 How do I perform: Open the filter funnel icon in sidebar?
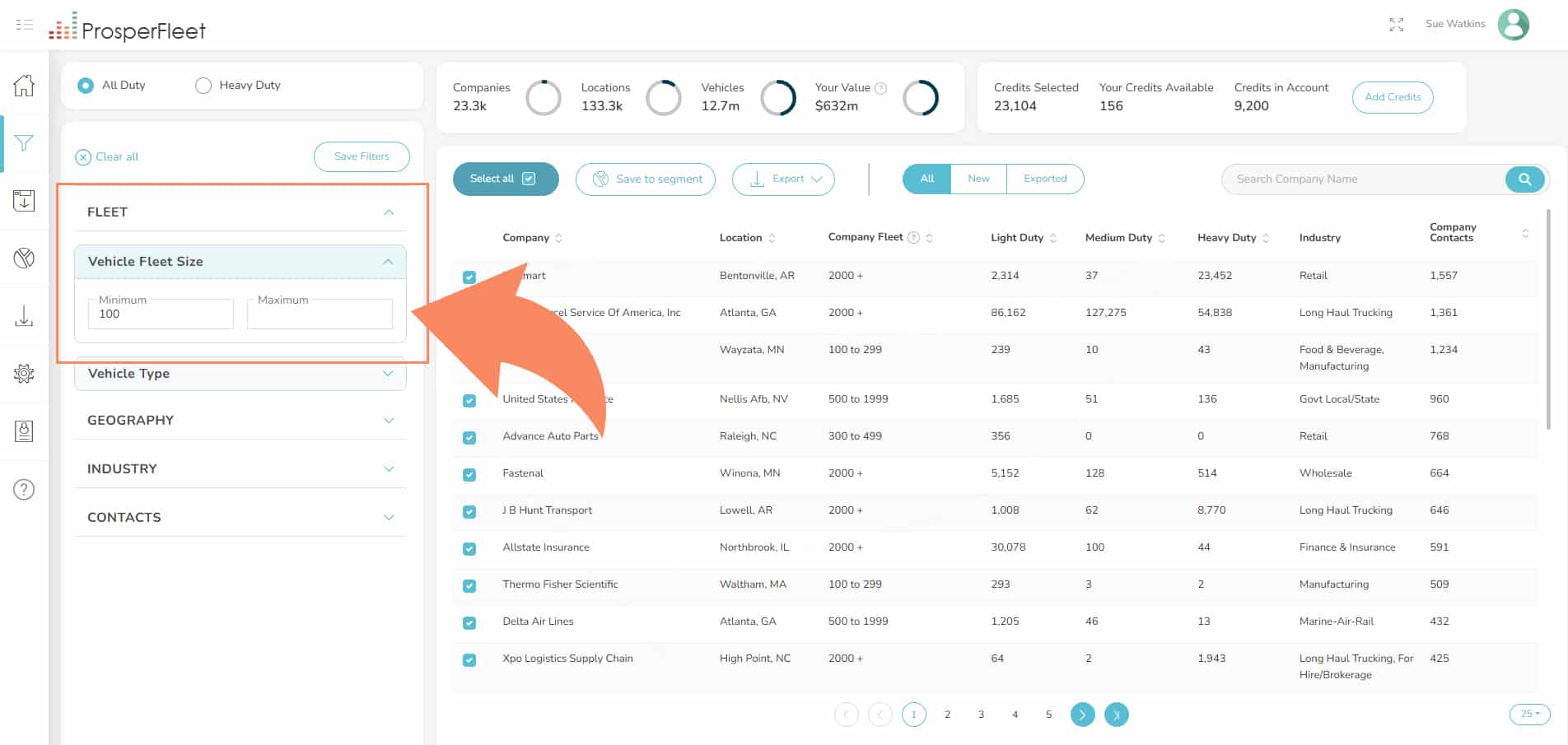point(24,143)
